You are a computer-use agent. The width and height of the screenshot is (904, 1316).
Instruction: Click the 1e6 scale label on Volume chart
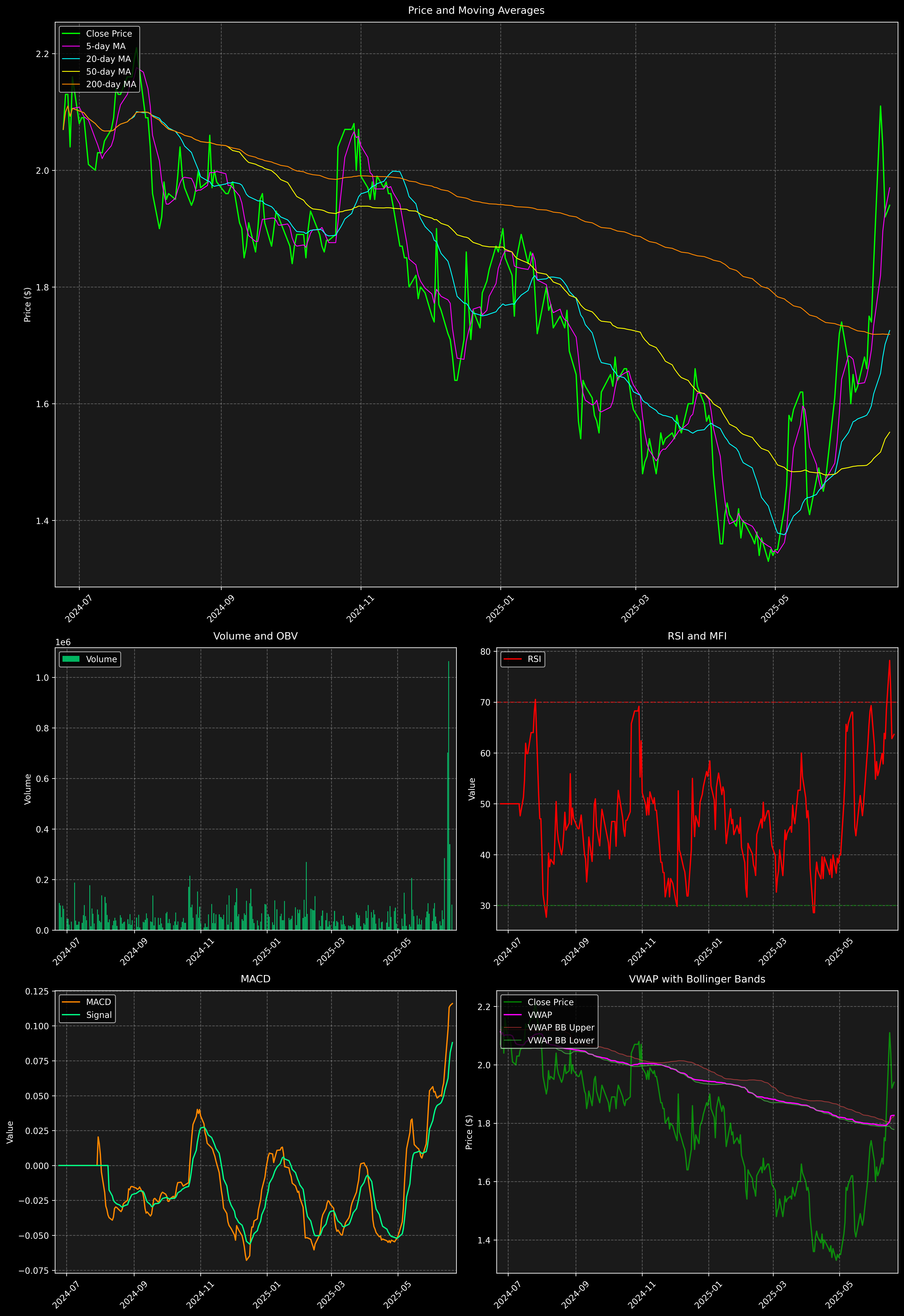[x=63, y=642]
